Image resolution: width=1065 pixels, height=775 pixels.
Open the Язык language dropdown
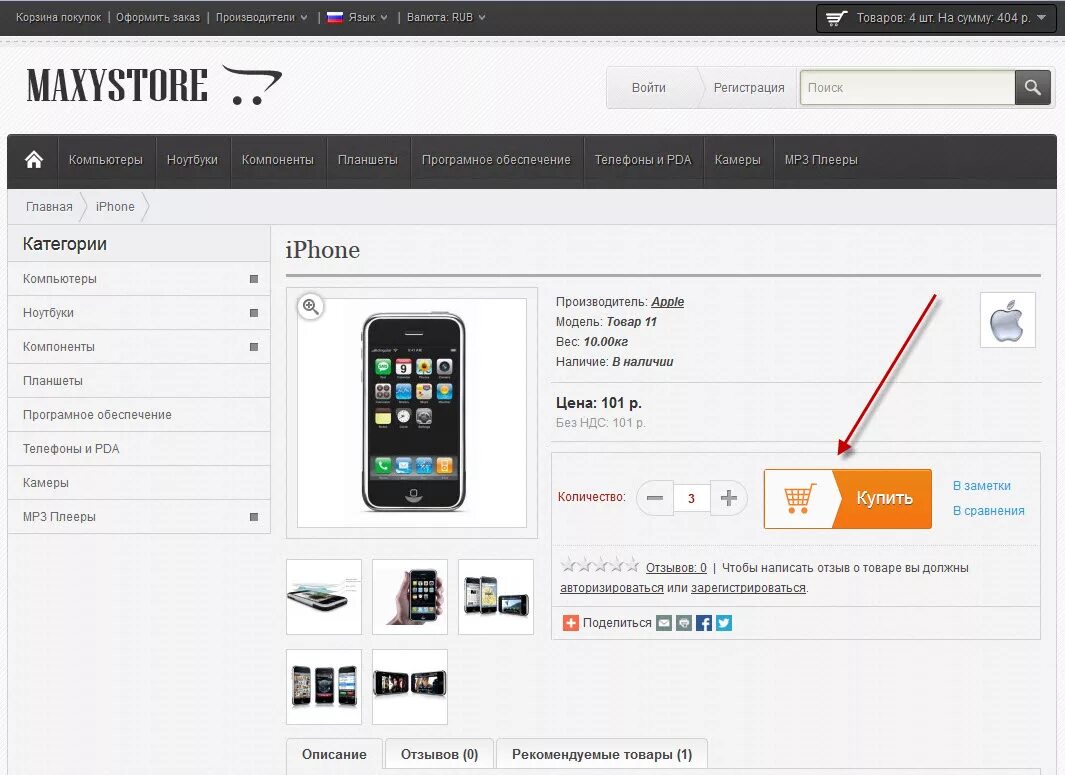tap(357, 17)
